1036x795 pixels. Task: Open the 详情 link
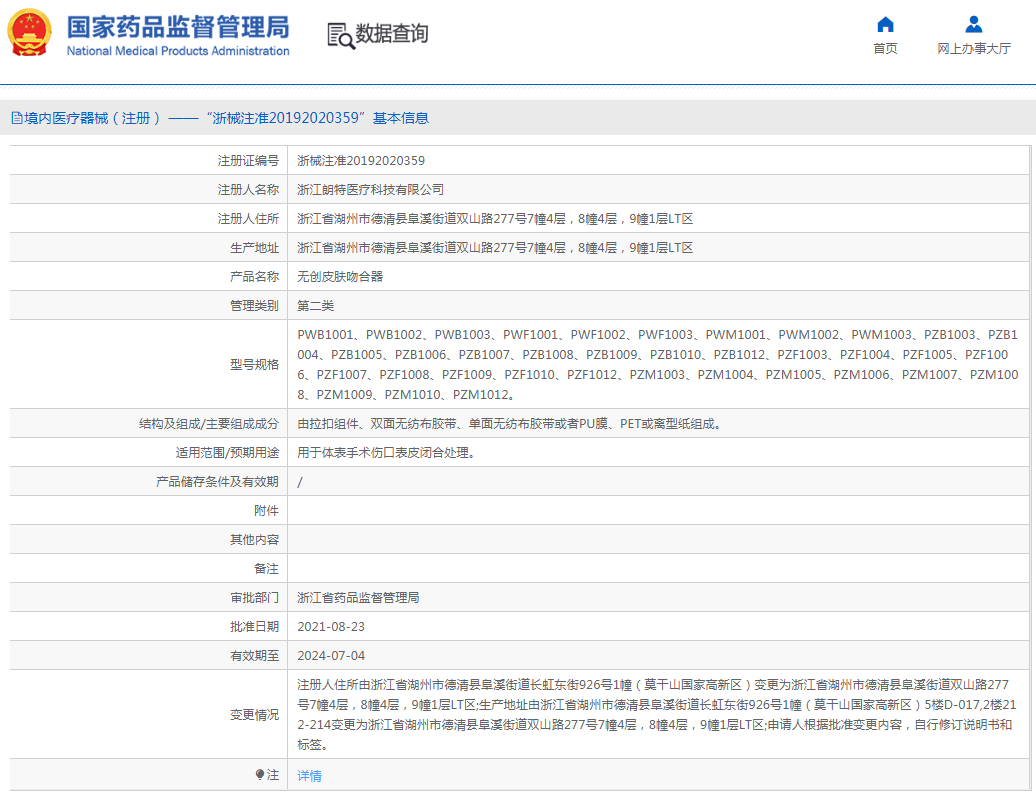[x=309, y=776]
